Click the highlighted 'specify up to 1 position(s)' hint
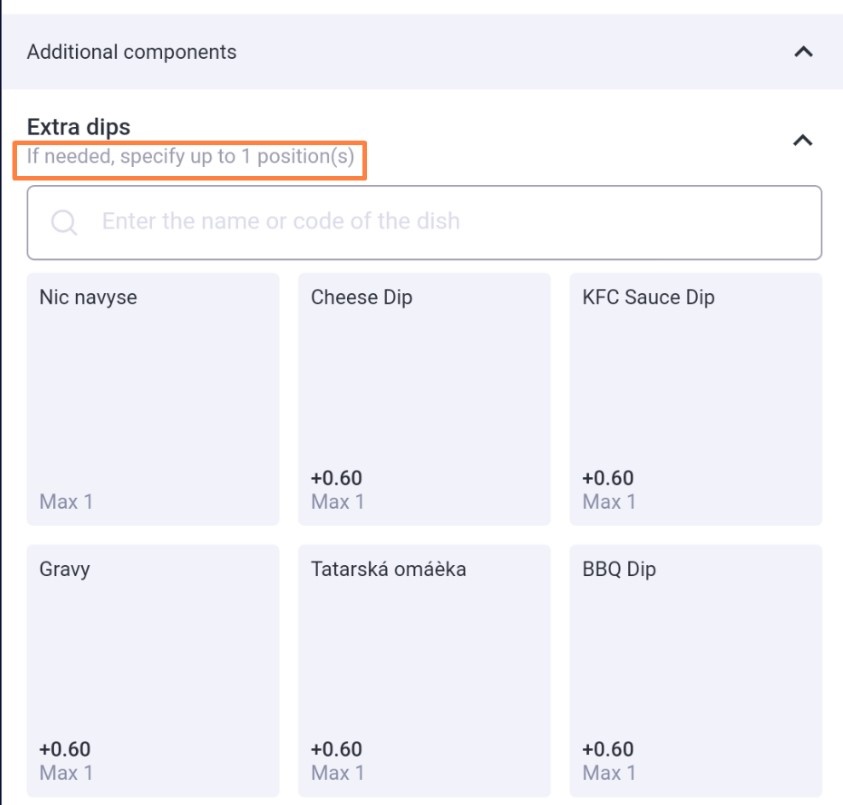 point(190,156)
